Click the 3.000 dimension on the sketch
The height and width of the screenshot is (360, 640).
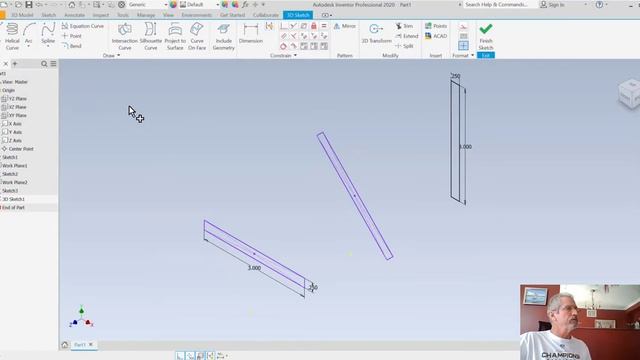pos(254,268)
